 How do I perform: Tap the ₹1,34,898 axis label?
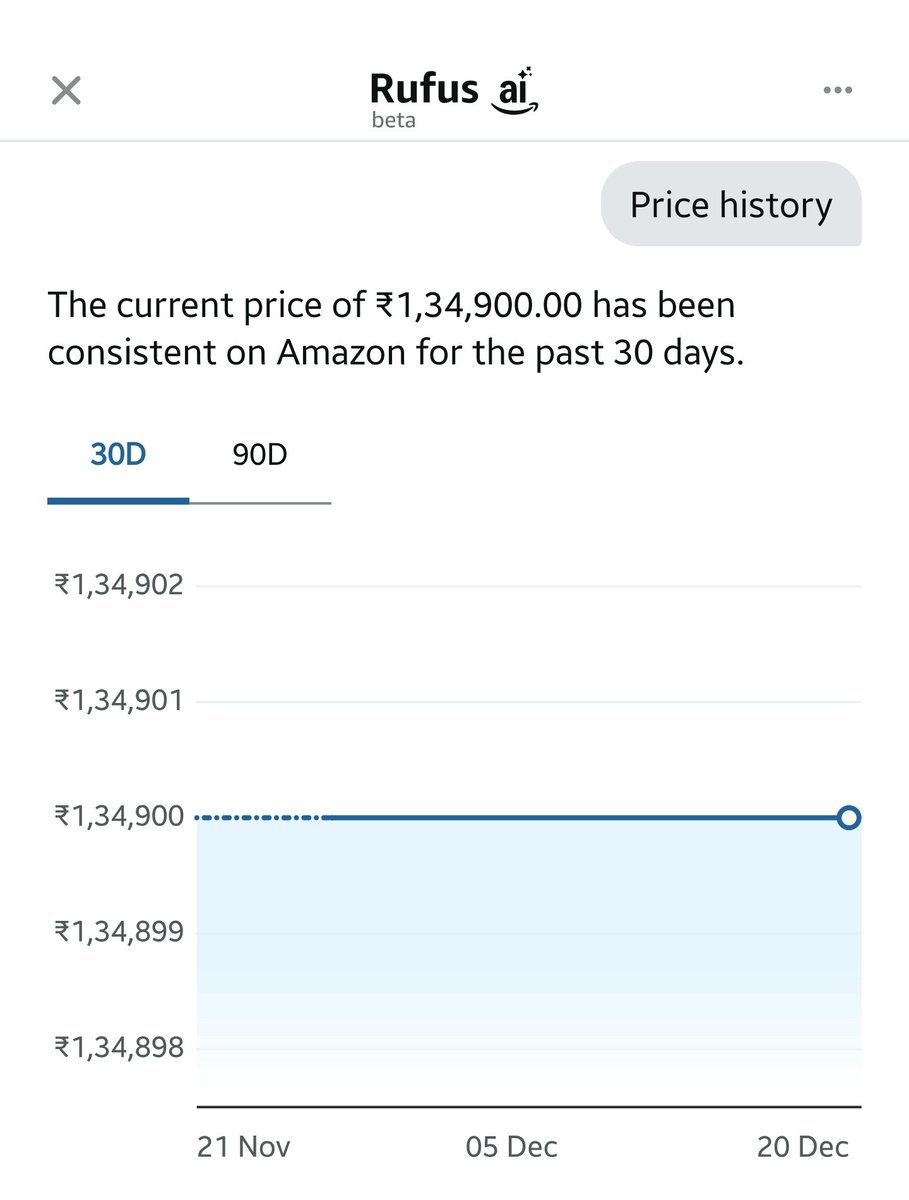click(x=120, y=1048)
